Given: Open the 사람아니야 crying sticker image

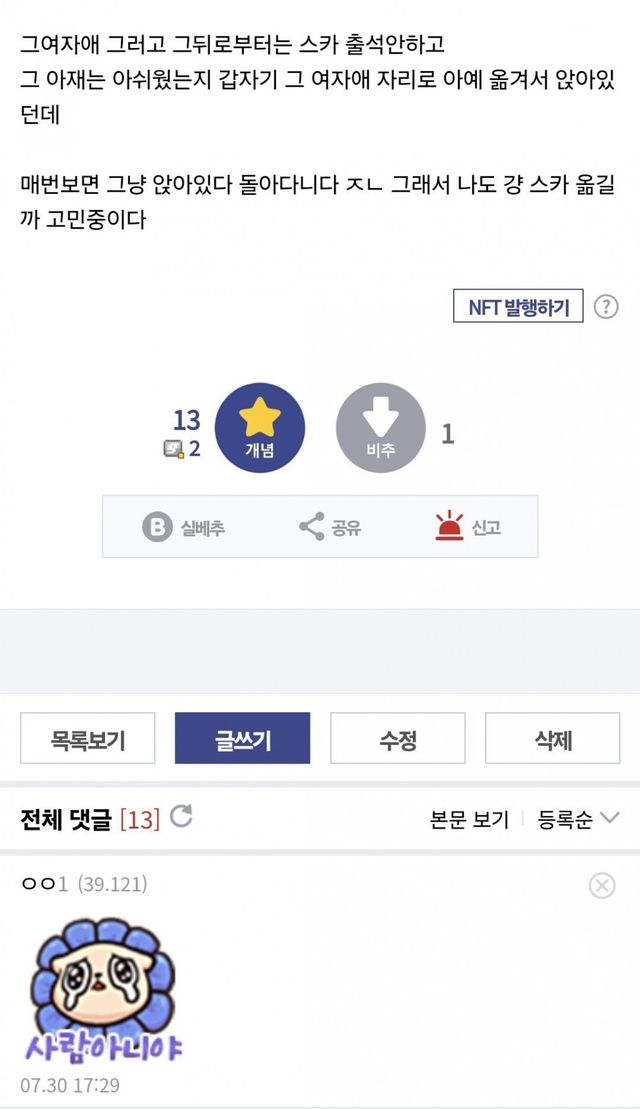Looking at the screenshot, I should 102,992.
